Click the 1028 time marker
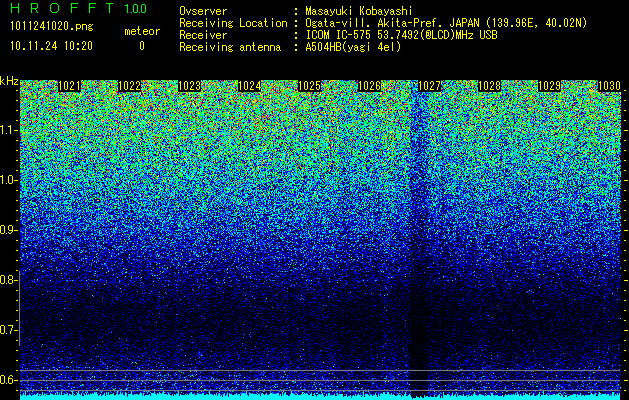This screenshot has width=629, height=400. point(489,86)
